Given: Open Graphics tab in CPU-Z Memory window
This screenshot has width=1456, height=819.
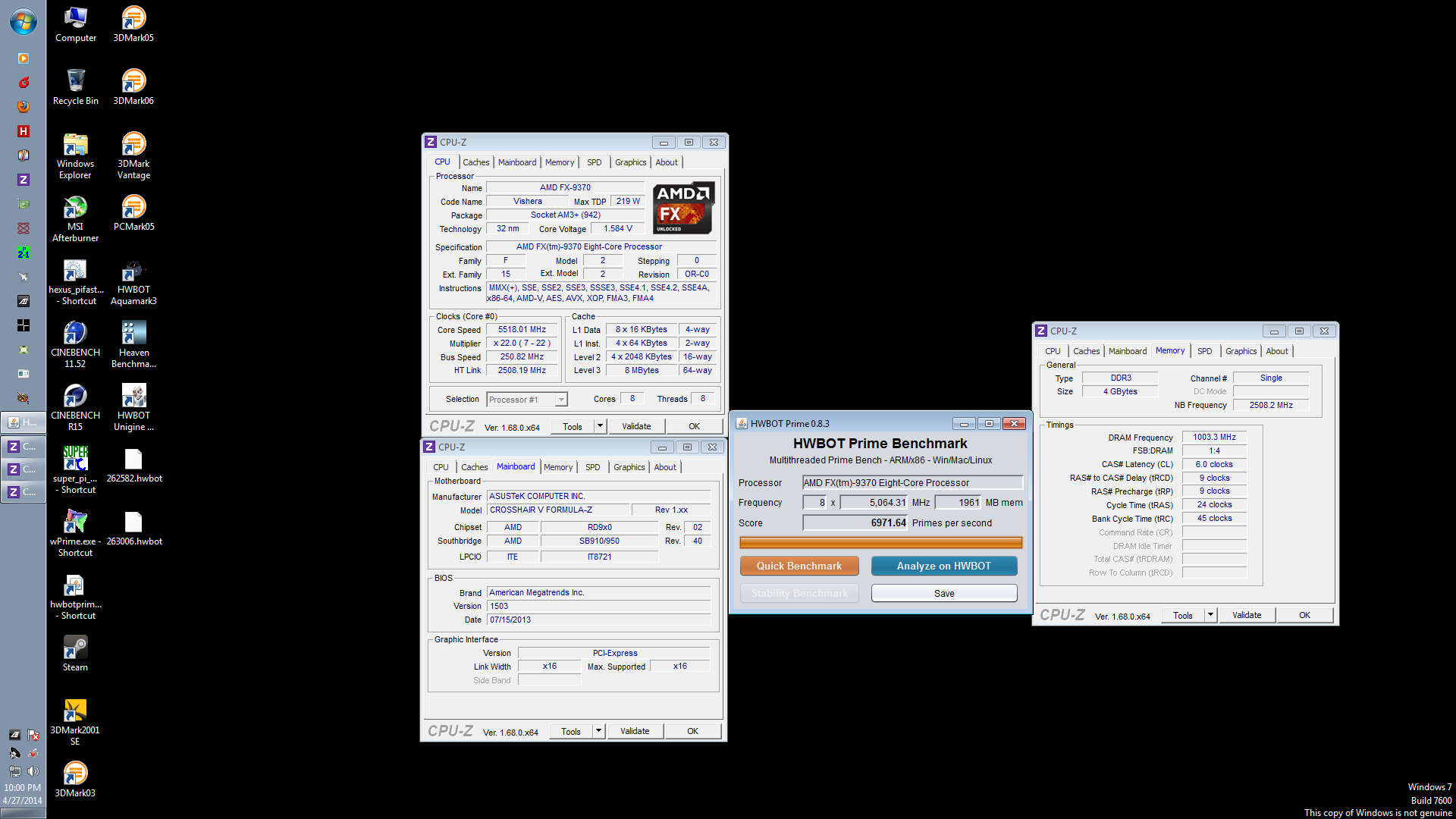Looking at the screenshot, I should coord(1241,351).
